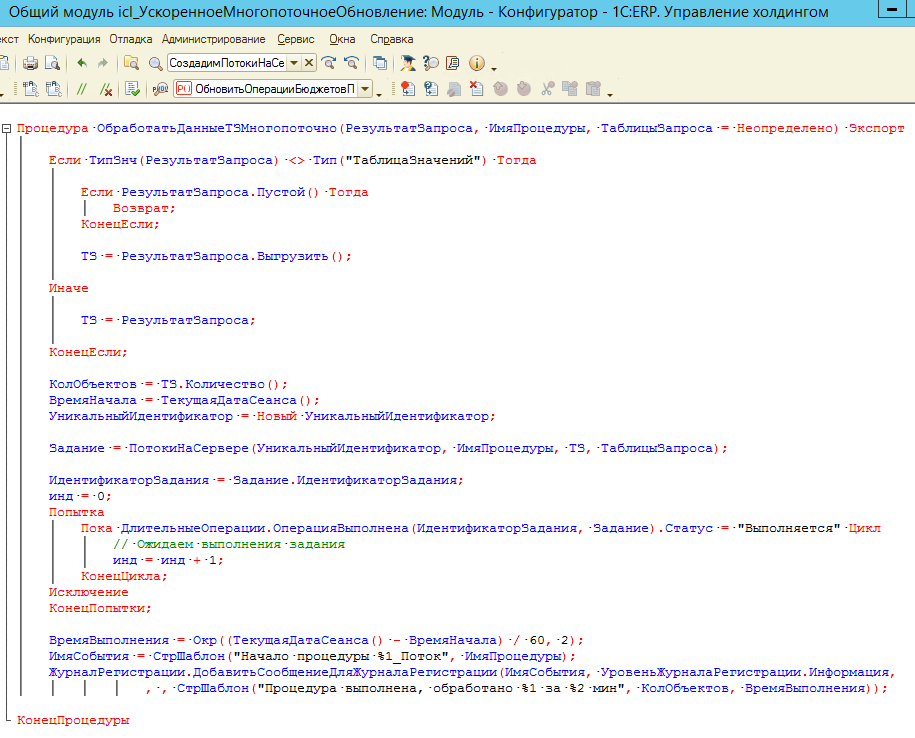Expand the search history dropdown arrow

point(294,62)
